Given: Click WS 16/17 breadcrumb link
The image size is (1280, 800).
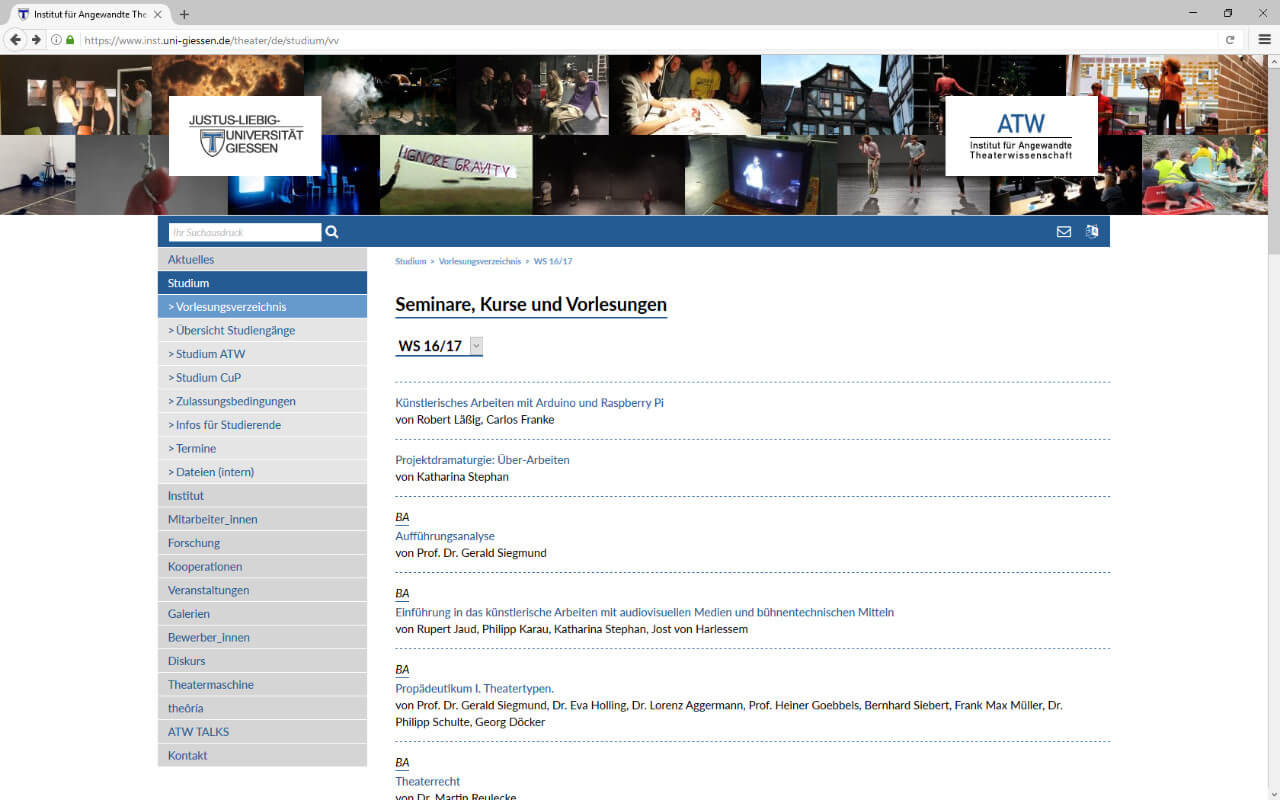Looking at the screenshot, I should (x=553, y=261).
